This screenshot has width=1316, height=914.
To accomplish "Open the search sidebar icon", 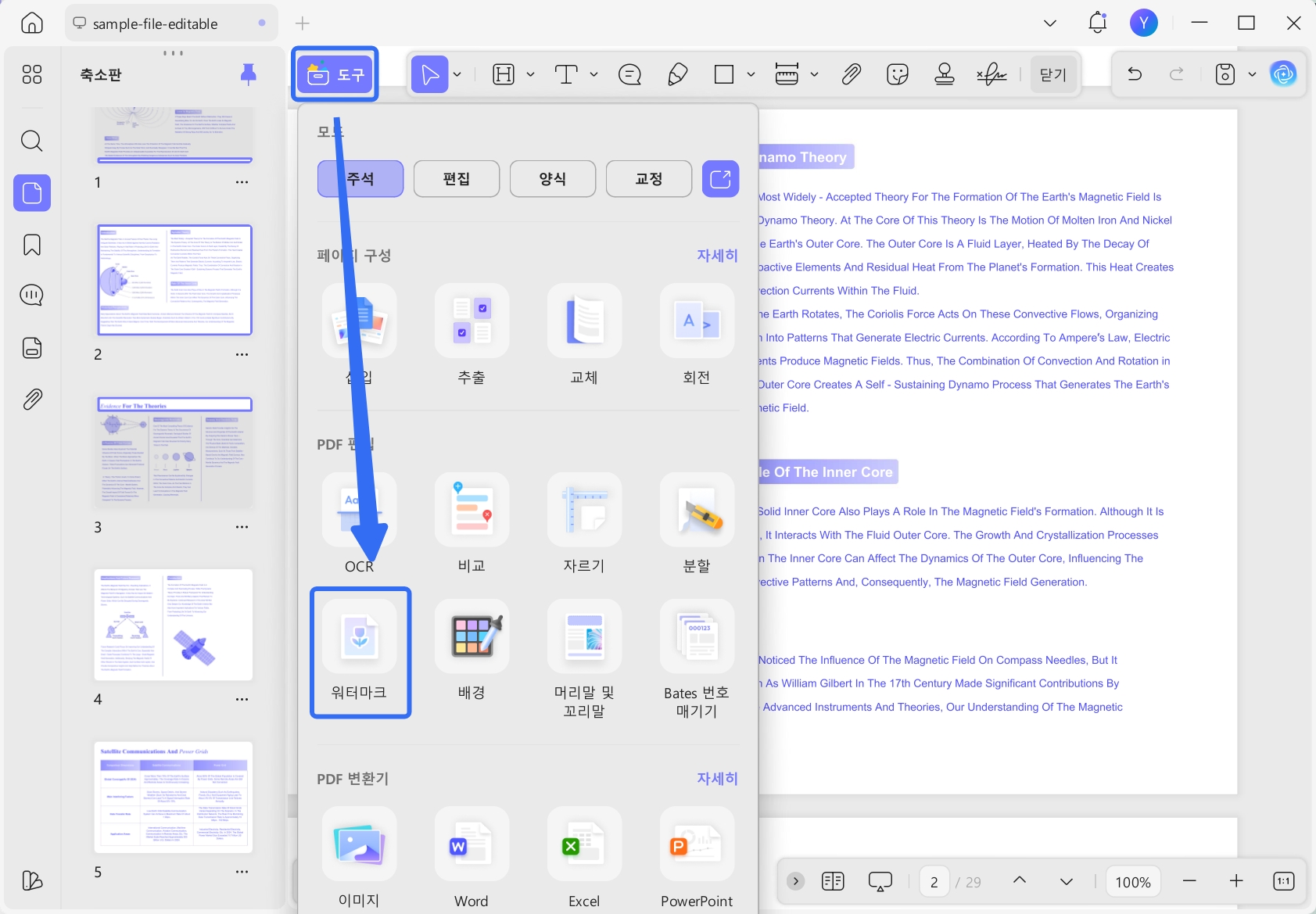I will pos(32,142).
